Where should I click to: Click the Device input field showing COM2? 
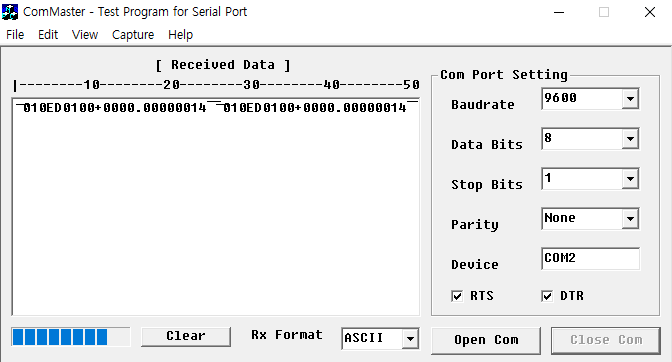591,258
